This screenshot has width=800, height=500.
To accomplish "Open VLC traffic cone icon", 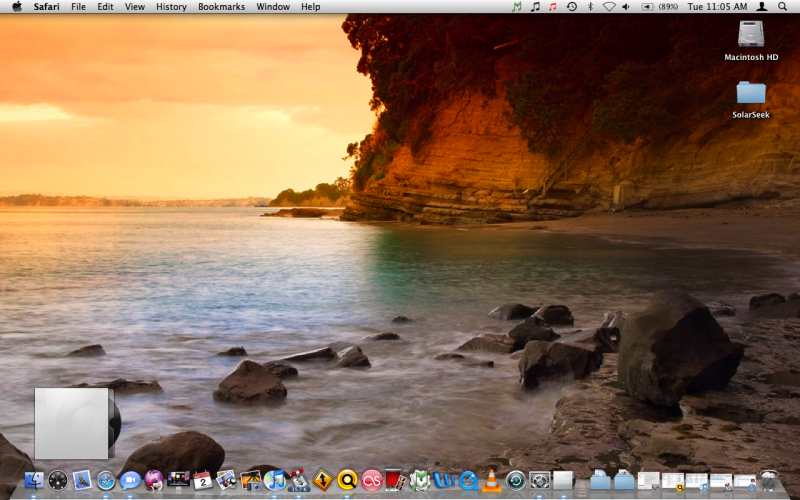I will pos(492,480).
